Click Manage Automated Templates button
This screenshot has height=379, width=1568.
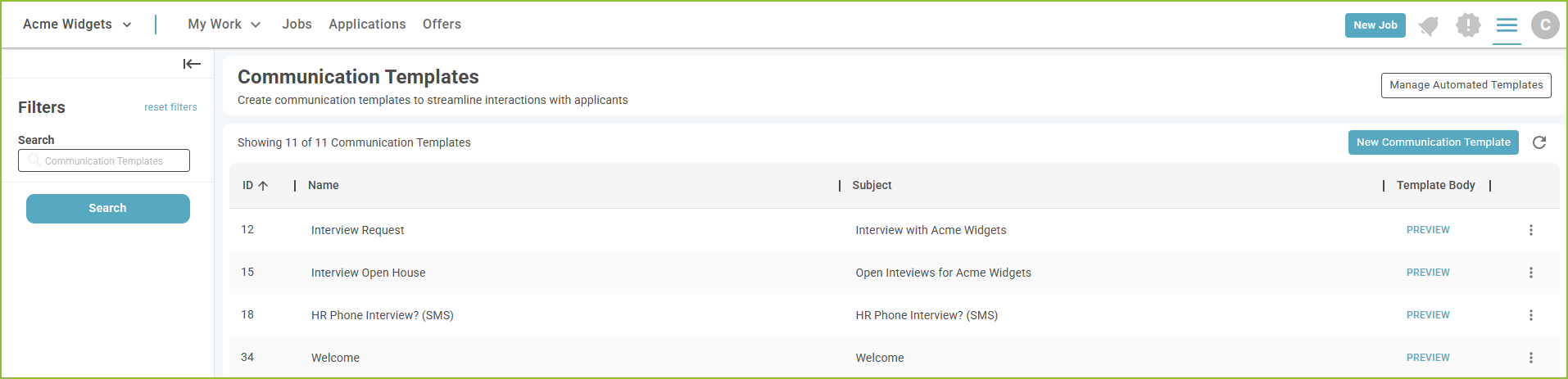(x=1466, y=85)
